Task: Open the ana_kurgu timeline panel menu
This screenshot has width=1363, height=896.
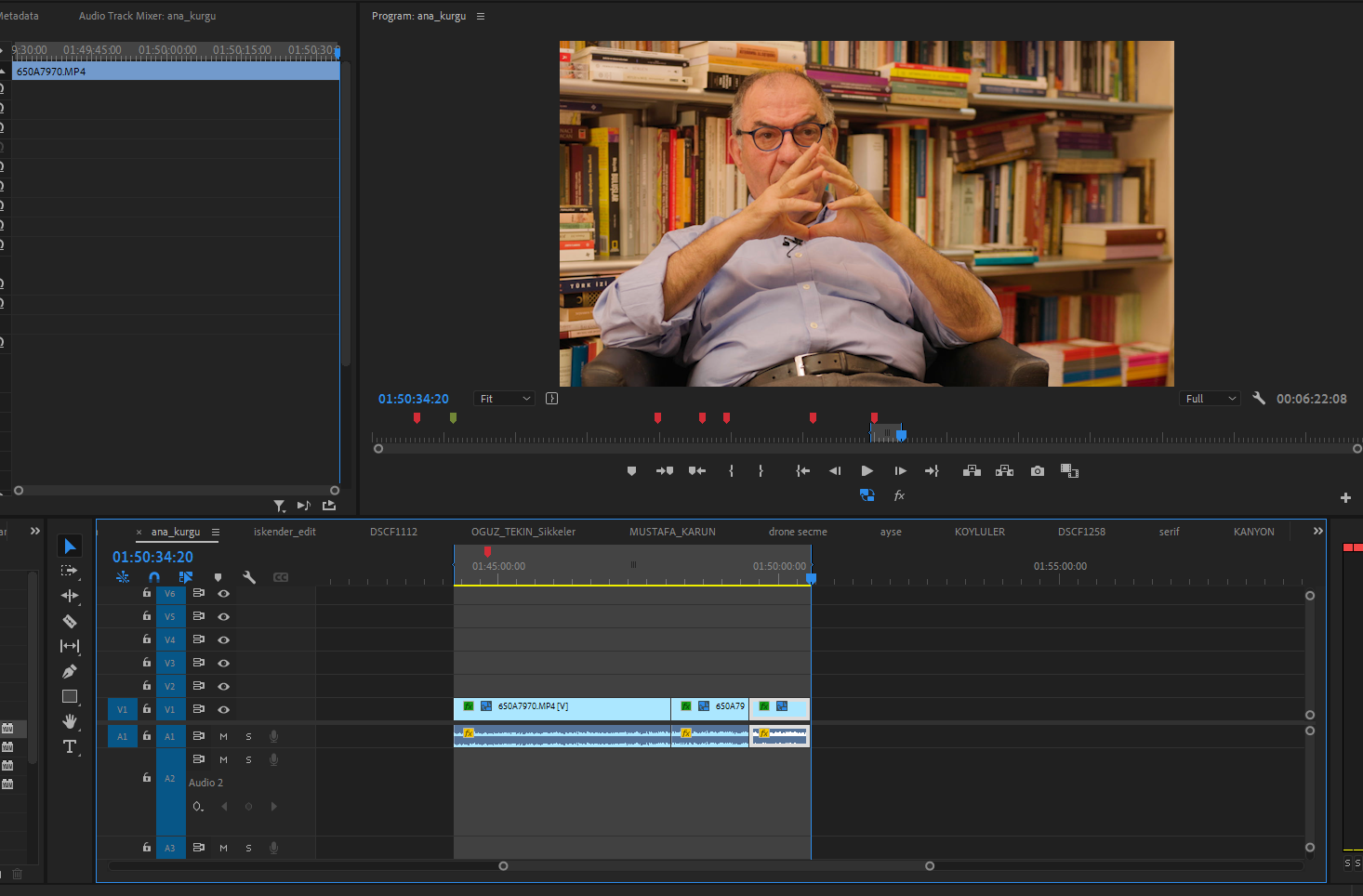Action: pos(216,531)
